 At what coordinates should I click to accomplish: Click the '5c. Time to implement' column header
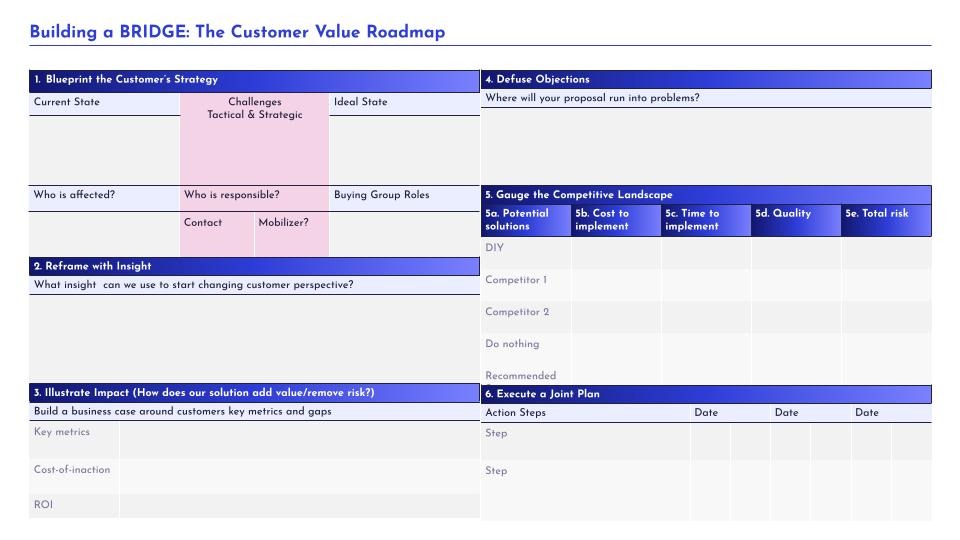[x=706, y=220]
